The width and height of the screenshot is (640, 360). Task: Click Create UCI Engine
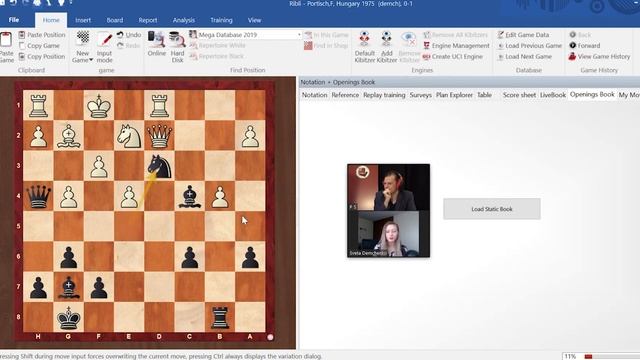tap(453, 56)
